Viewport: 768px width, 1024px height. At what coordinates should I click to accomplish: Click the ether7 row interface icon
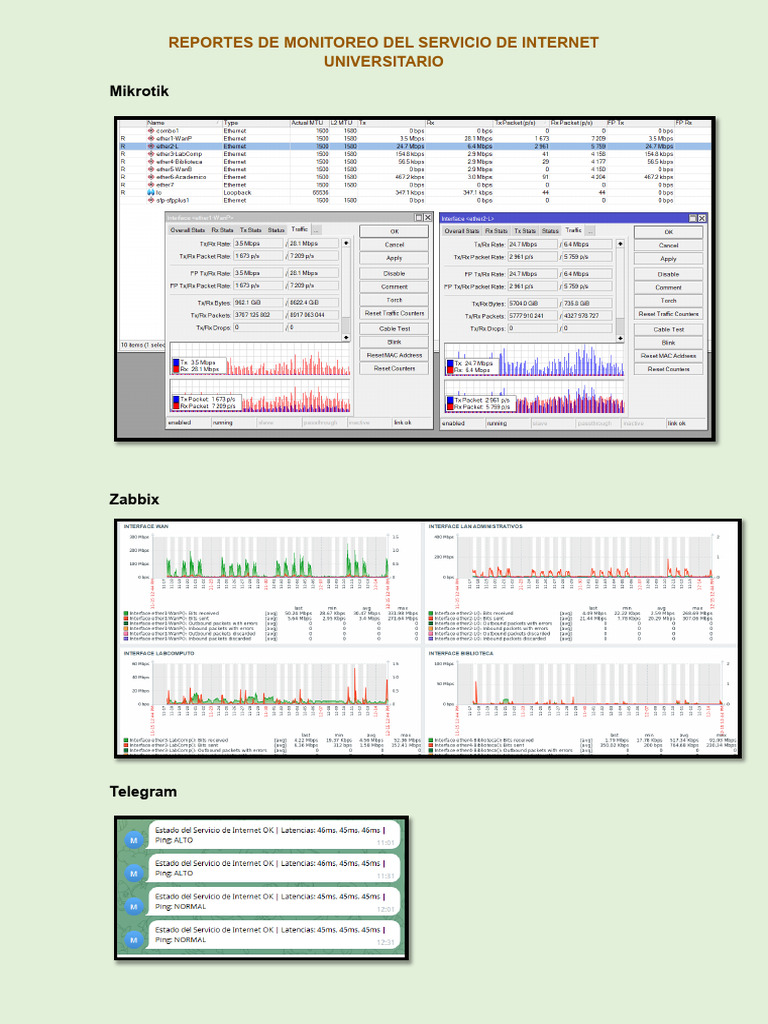click(x=151, y=185)
